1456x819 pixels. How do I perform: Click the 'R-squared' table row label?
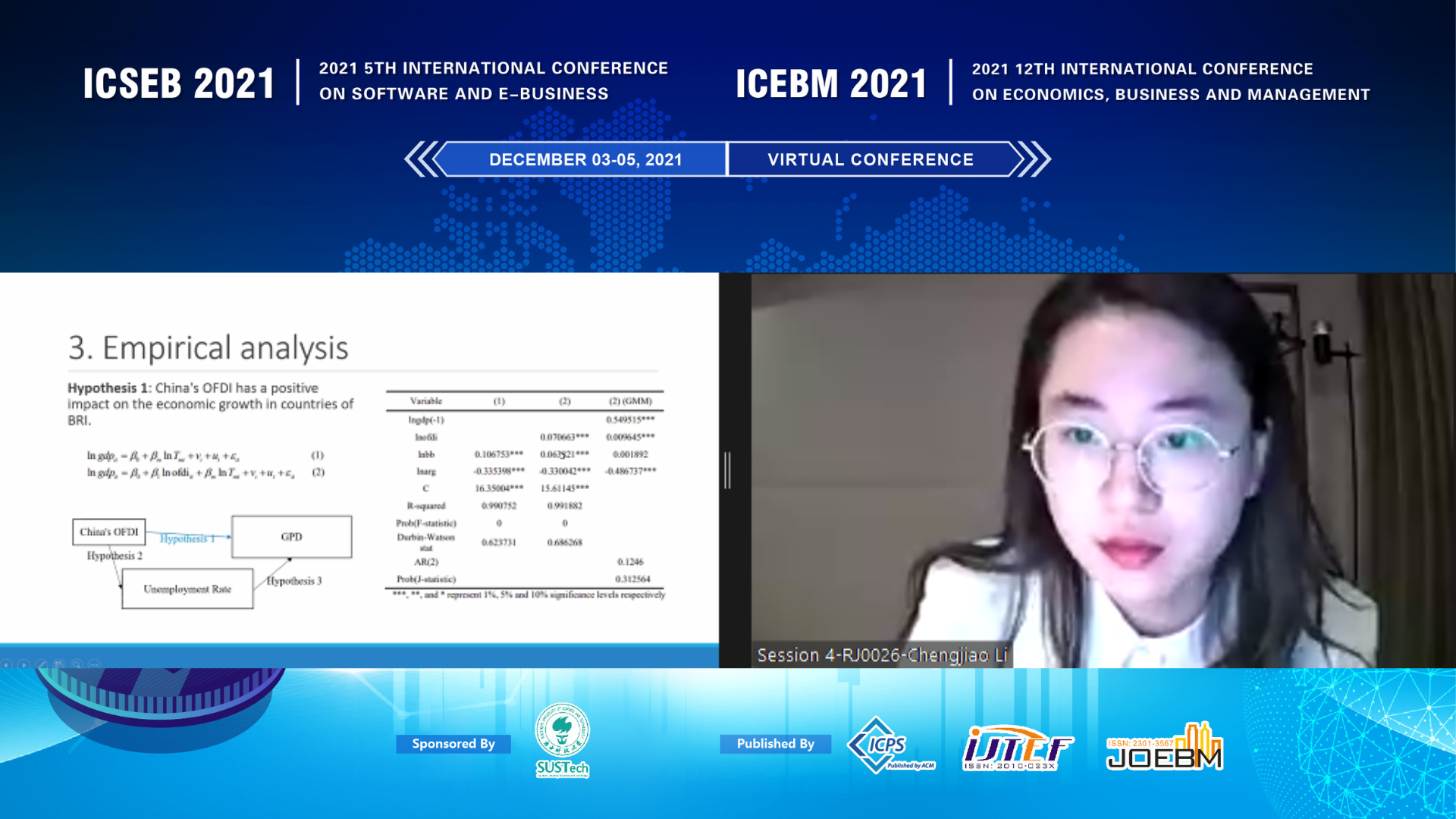pyautogui.click(x=426, y=506)
